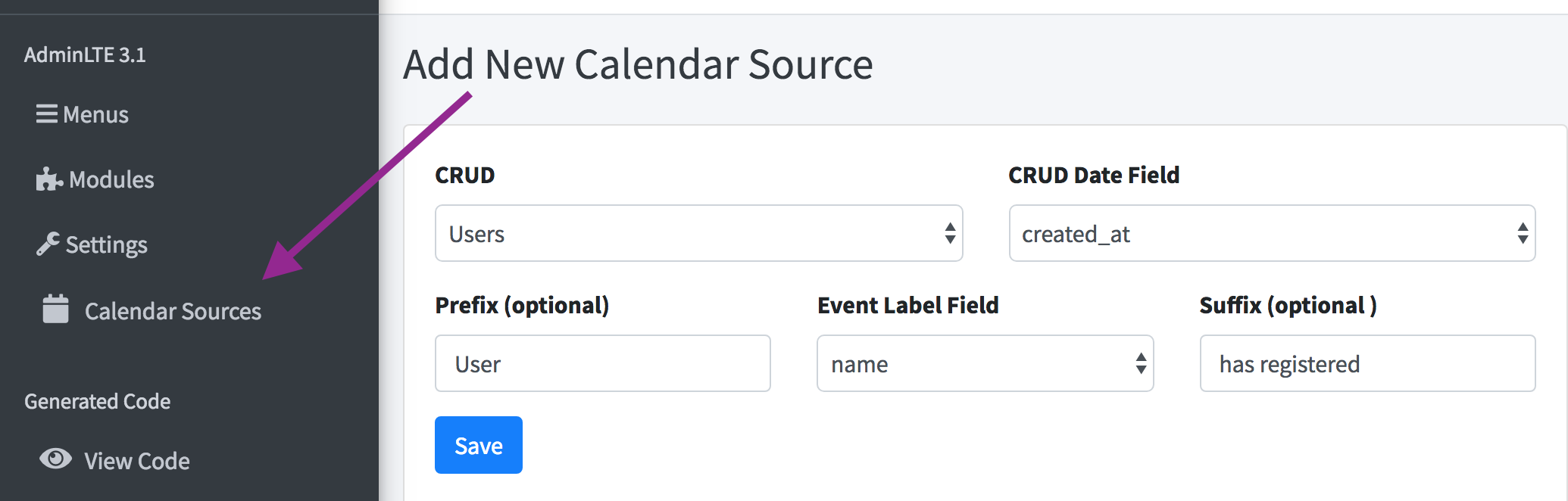This screenshot has height=501, width=1568.
Task: Open the Event Label Field dropdown
Action: pos(985,364)
